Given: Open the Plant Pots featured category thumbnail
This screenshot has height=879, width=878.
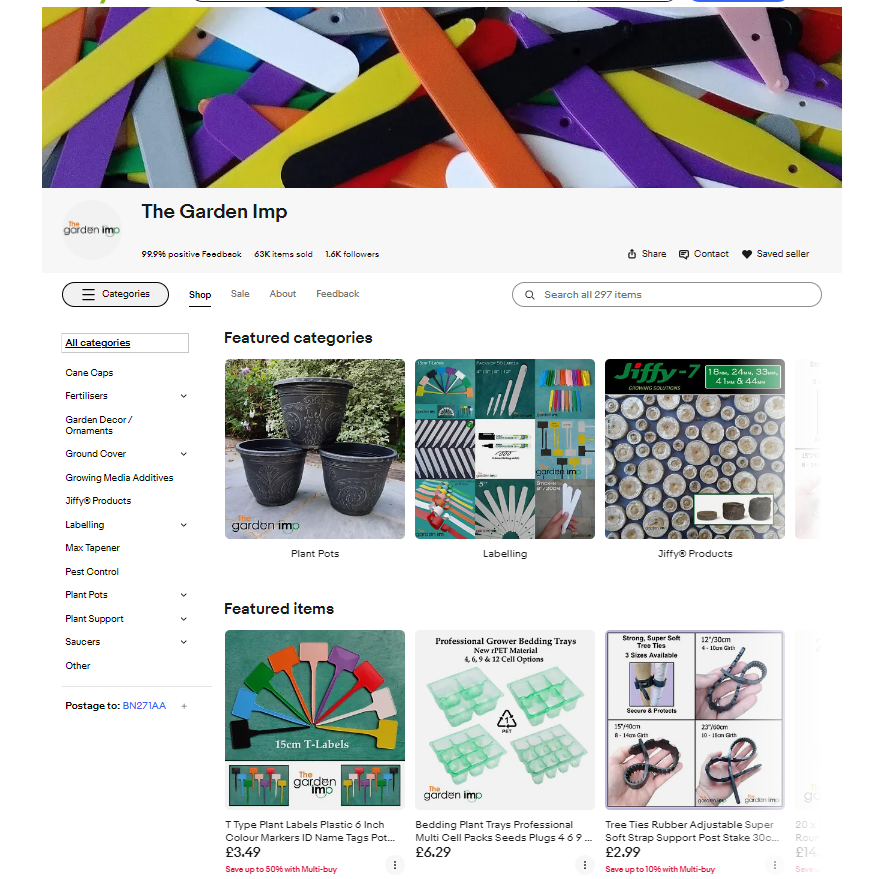Looking at the screenshot, I should pos(315,449).
